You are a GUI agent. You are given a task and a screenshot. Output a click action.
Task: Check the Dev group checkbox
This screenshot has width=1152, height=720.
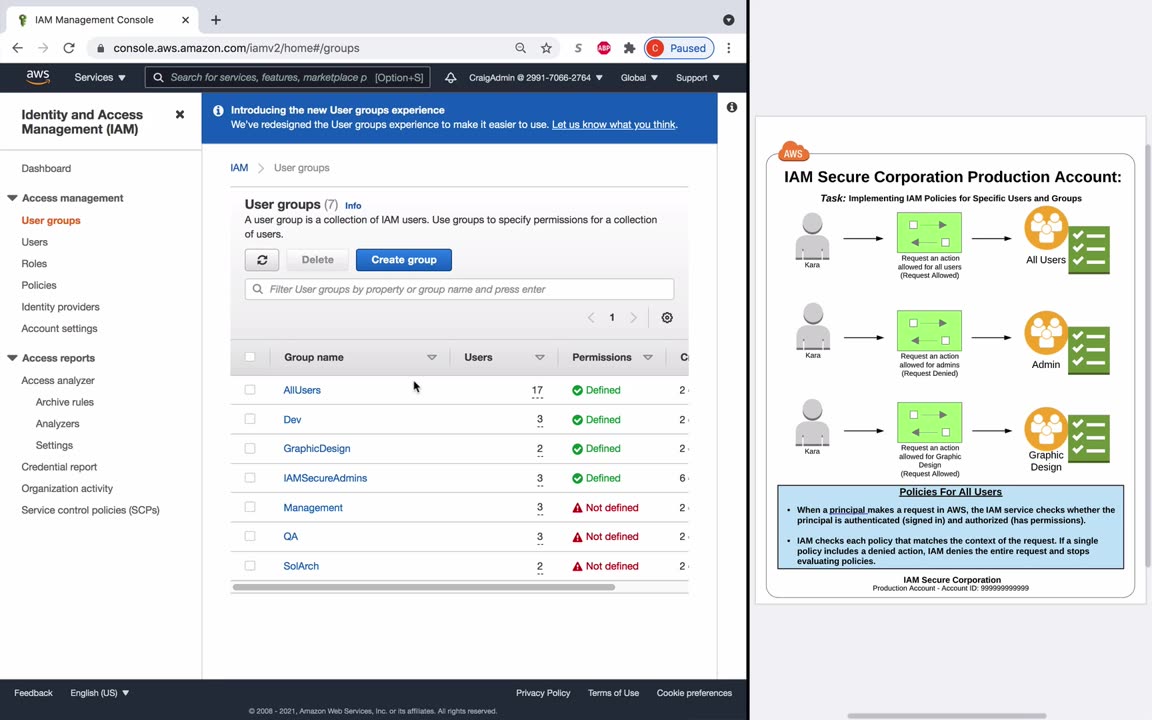250,419
